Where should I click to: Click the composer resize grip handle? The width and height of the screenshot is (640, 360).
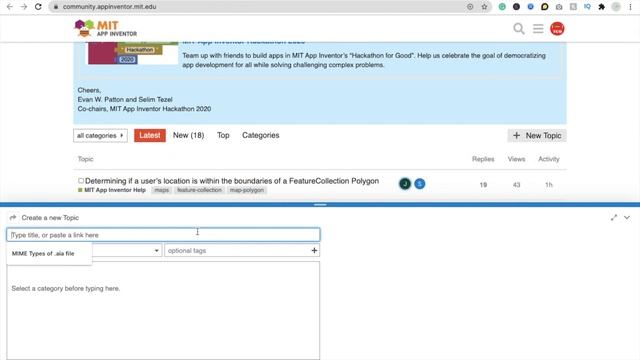pyautogui.click(x=320, y=204)
